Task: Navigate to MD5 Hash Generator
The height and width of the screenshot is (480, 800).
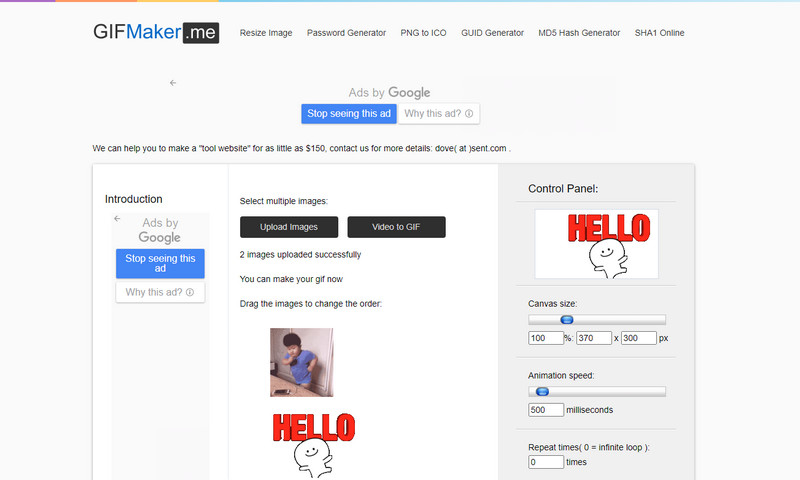Action: pyautogui.click(x=579, y=33)
